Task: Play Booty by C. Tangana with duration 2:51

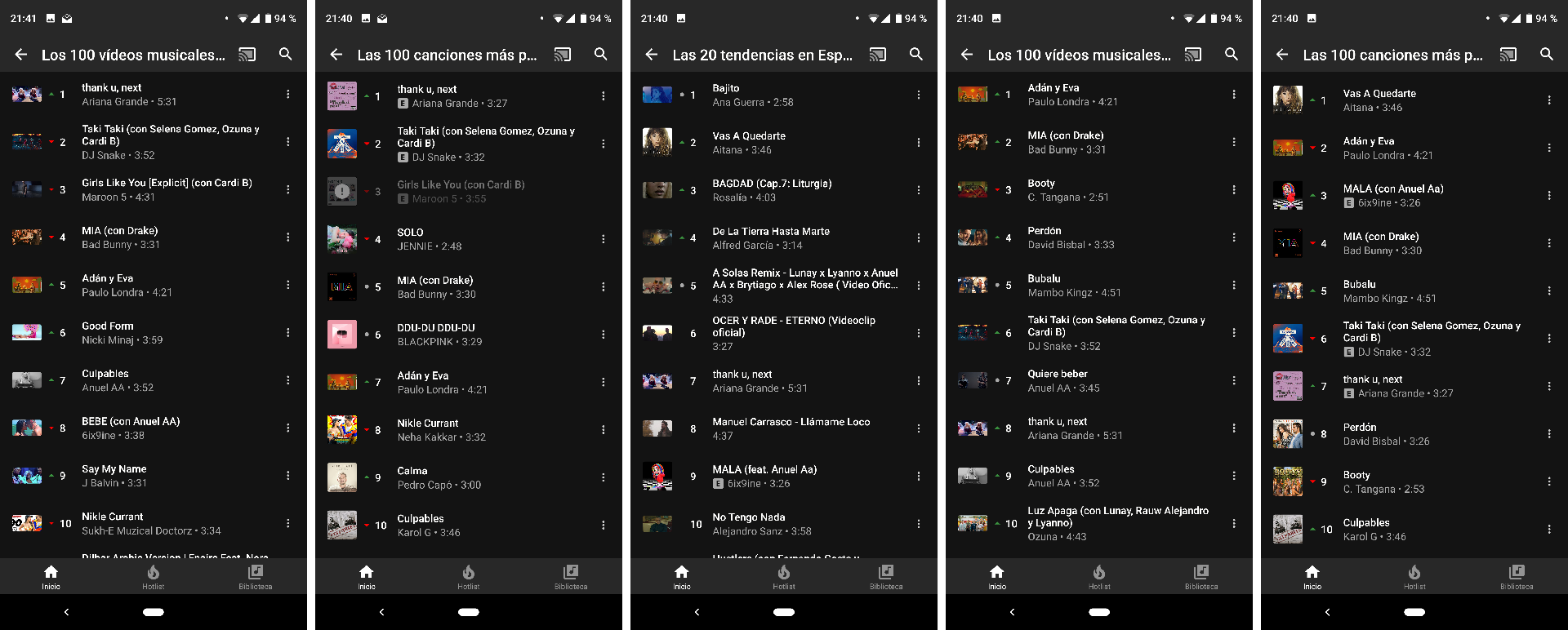Action: (1099, 189)
